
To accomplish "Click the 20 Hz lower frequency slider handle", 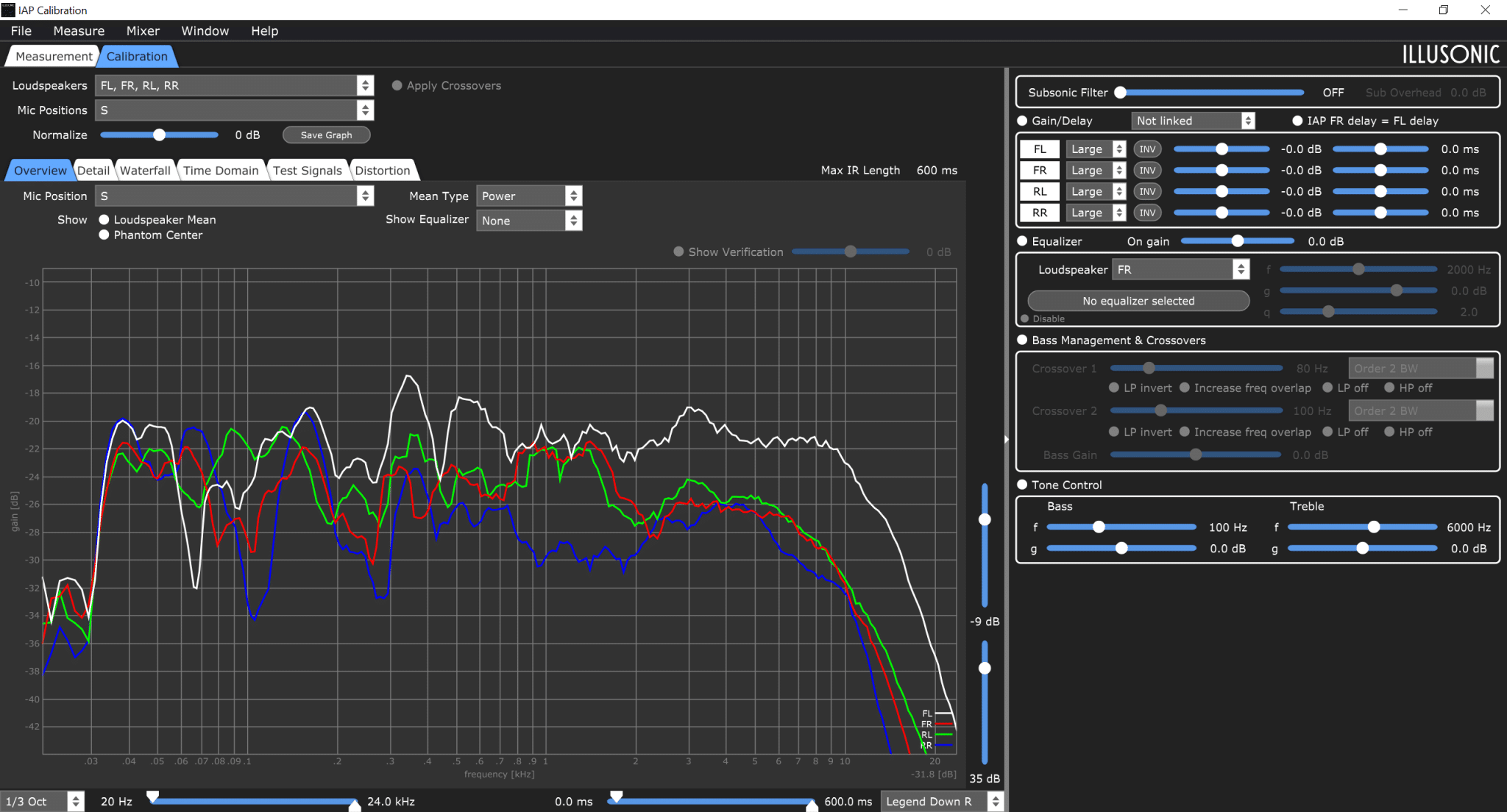I will pos(152,797).
